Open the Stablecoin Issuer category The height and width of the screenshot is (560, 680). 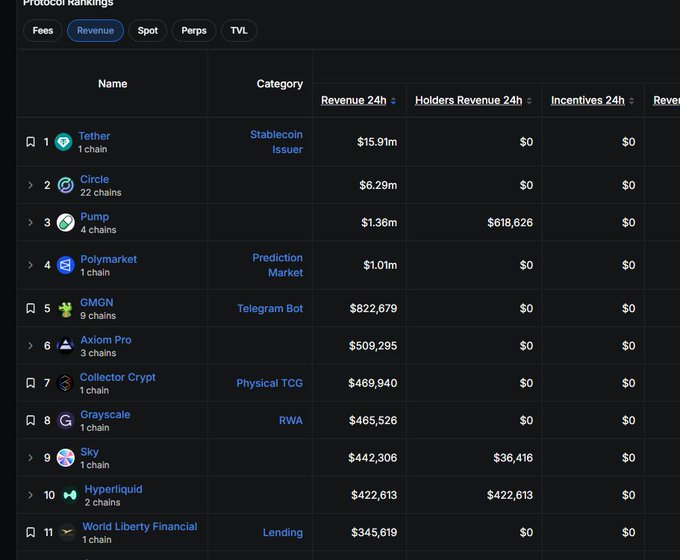click(276, 142)
